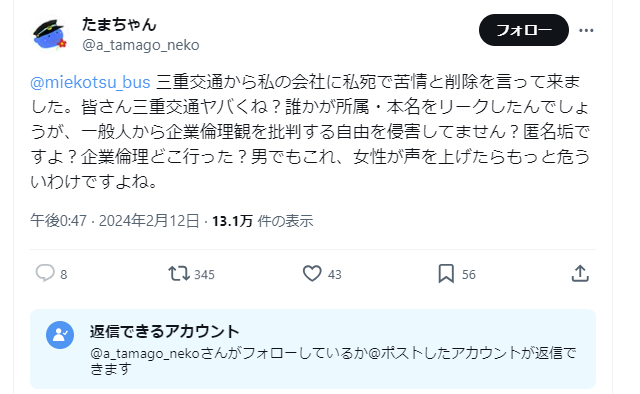This screenshot has height=394, width=640.
Task: Click the 返信できるアカウント heading
Action: click(x=164, y=332)
